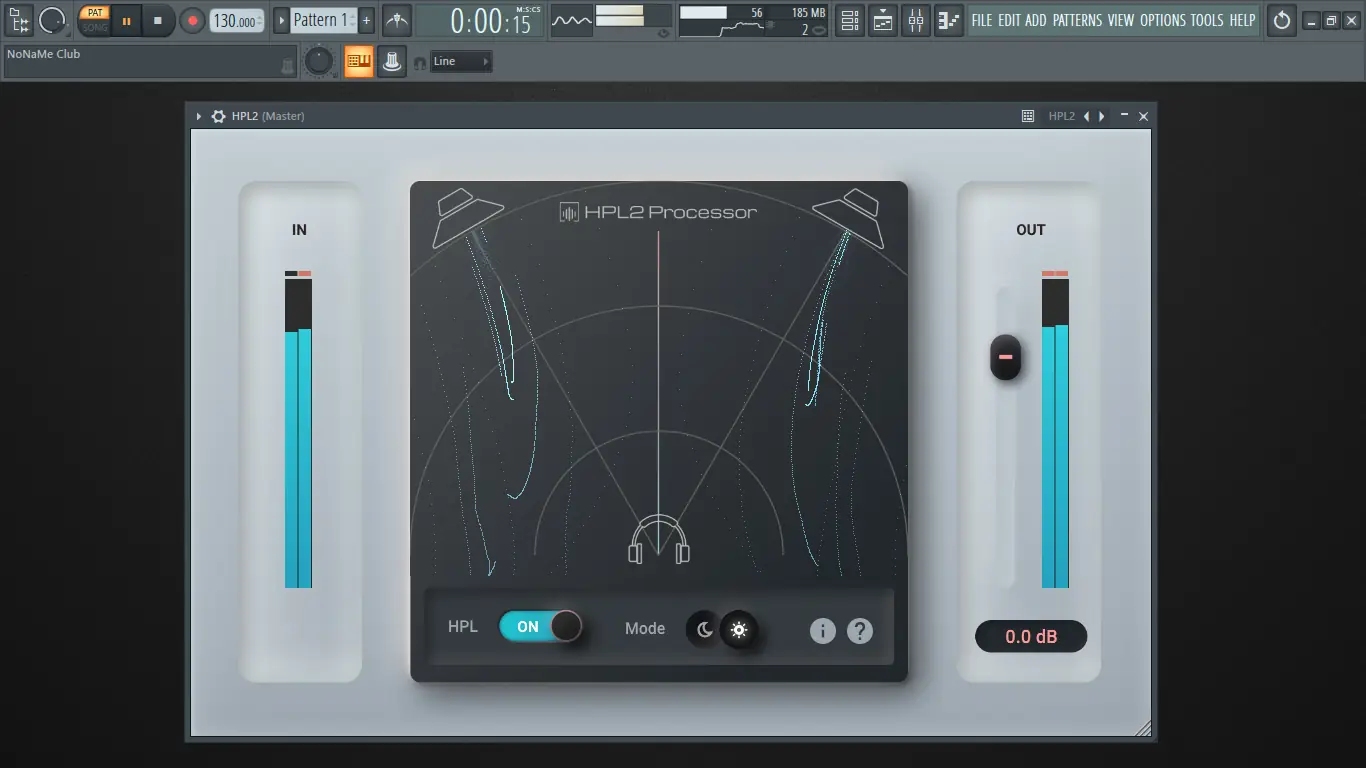Restore down the FL Studio main window

1331,21
